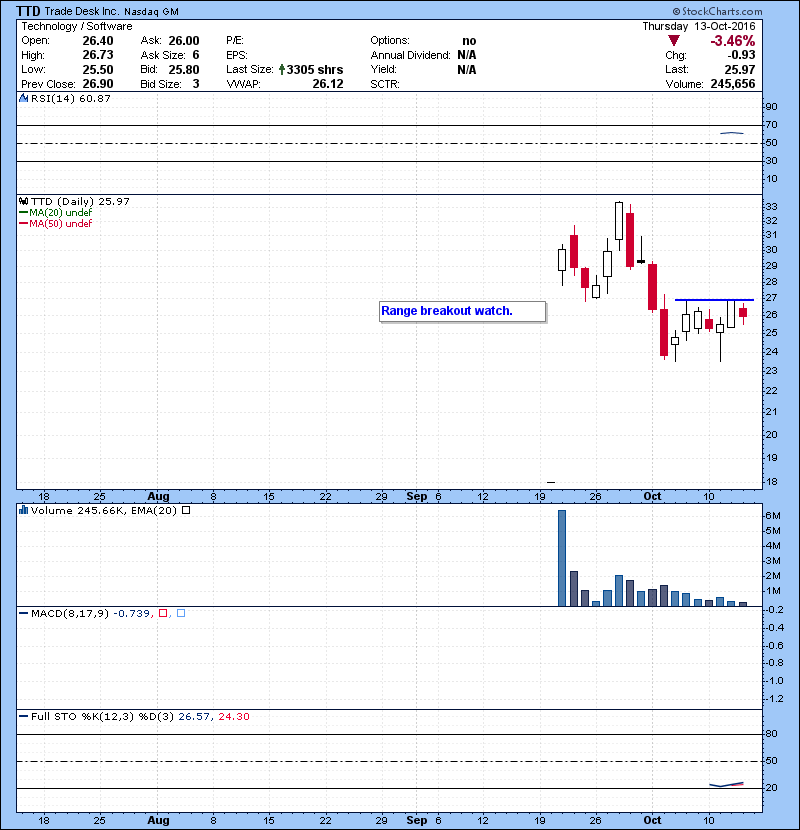
Task: Click the SCTR label
Action: pos(385,84)
